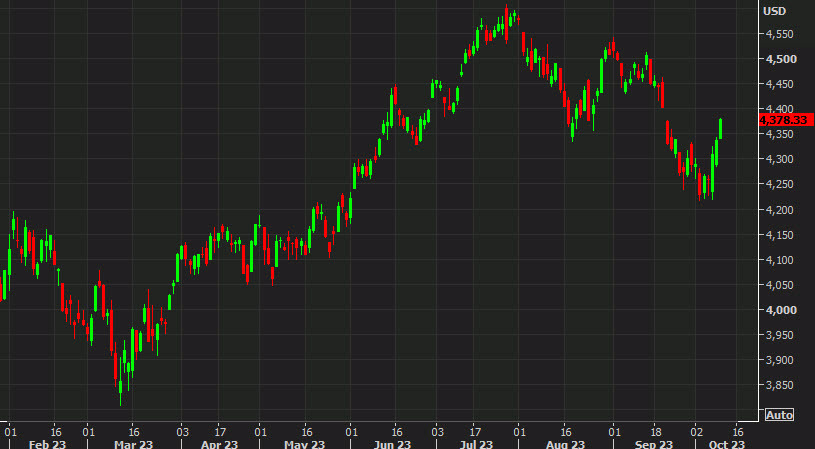Click the 4,000 price axis label
The width and height of the screenshot is (815, 449).
point(780,310)
